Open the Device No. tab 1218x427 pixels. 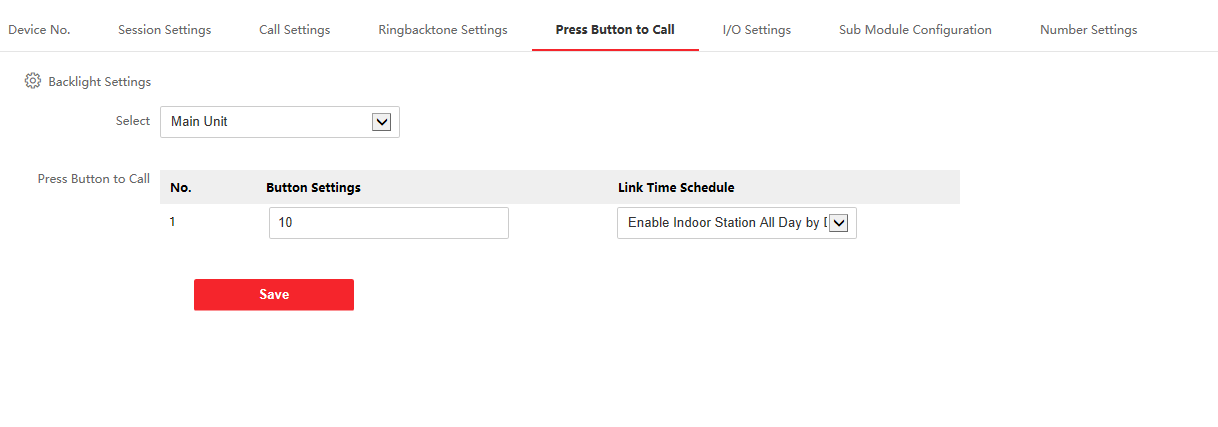(x=39, y=30)
